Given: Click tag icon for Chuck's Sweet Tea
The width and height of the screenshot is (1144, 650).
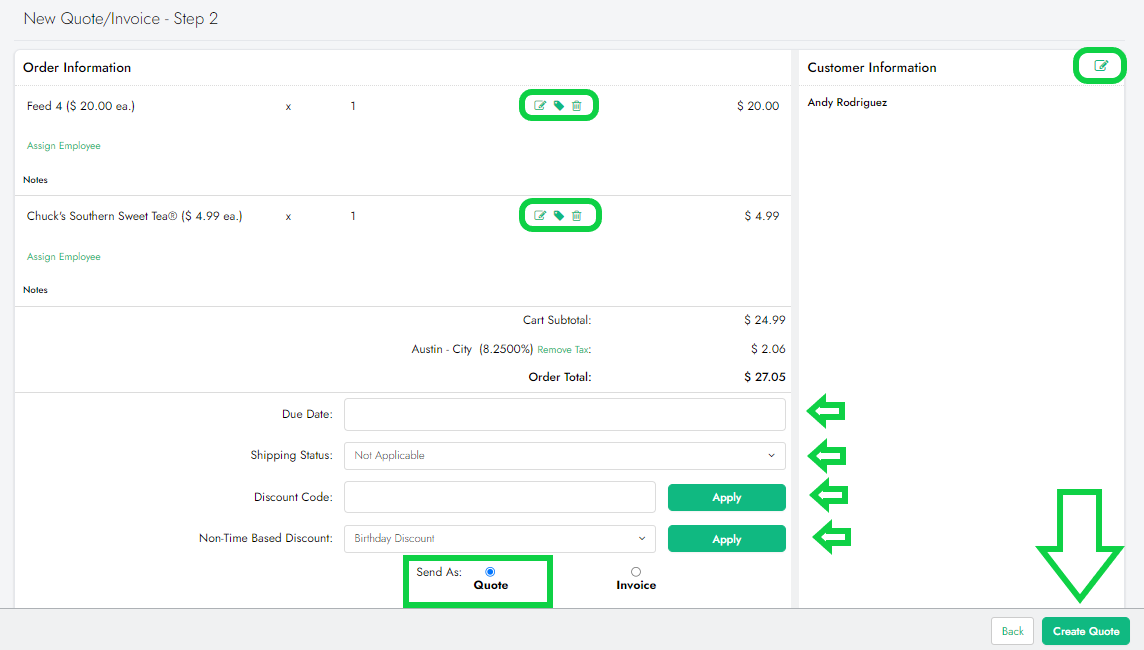Looking at the screenshot, I should [x=559, y=216].
